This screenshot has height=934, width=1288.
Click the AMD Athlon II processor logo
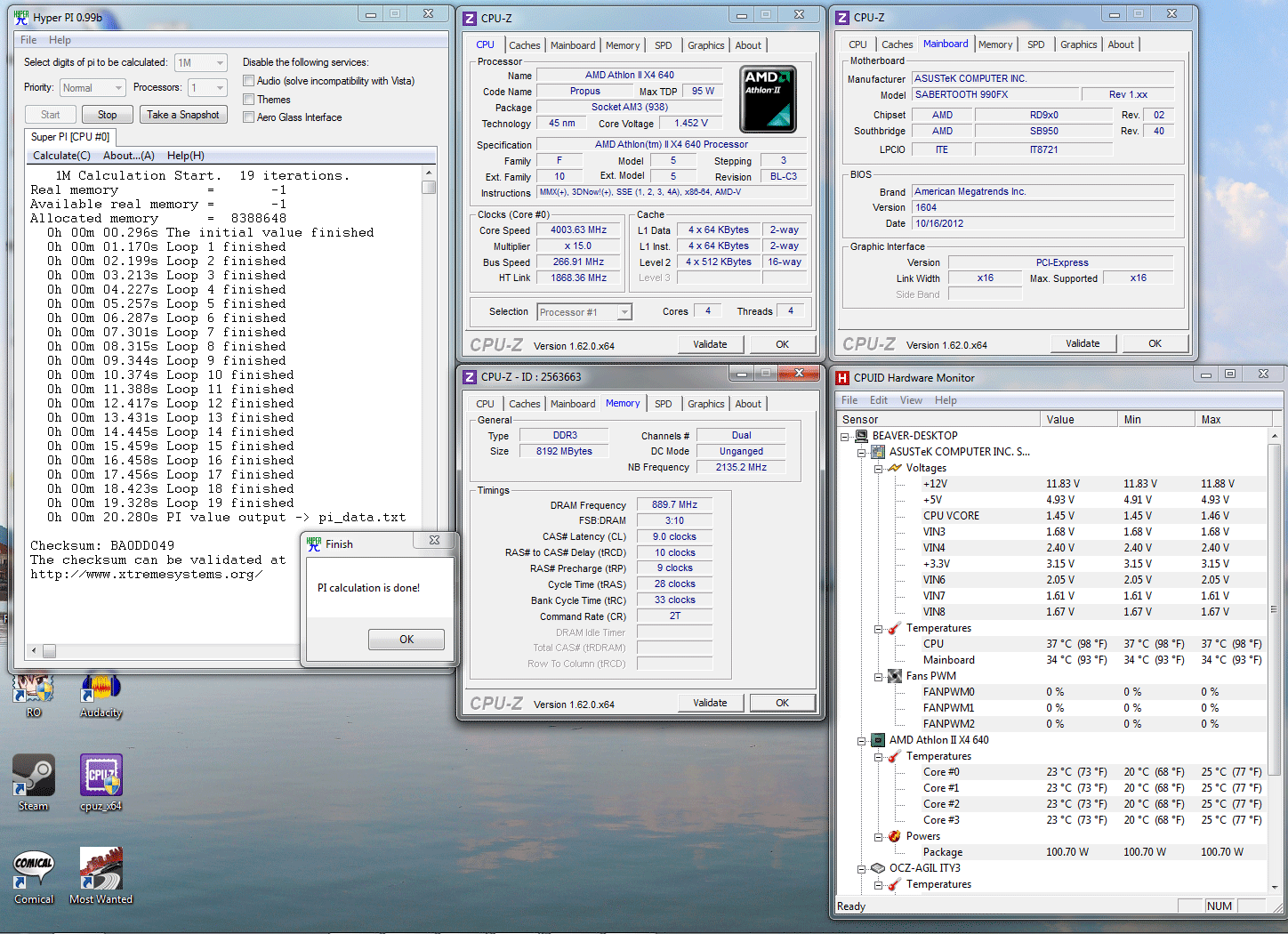(769, 99)
